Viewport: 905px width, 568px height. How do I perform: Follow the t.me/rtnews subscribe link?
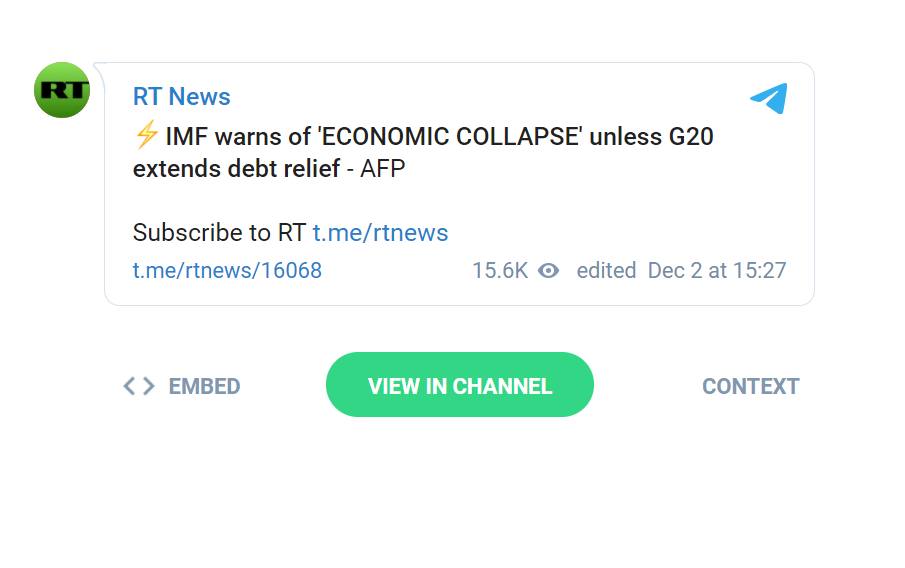tap(380, 233)
